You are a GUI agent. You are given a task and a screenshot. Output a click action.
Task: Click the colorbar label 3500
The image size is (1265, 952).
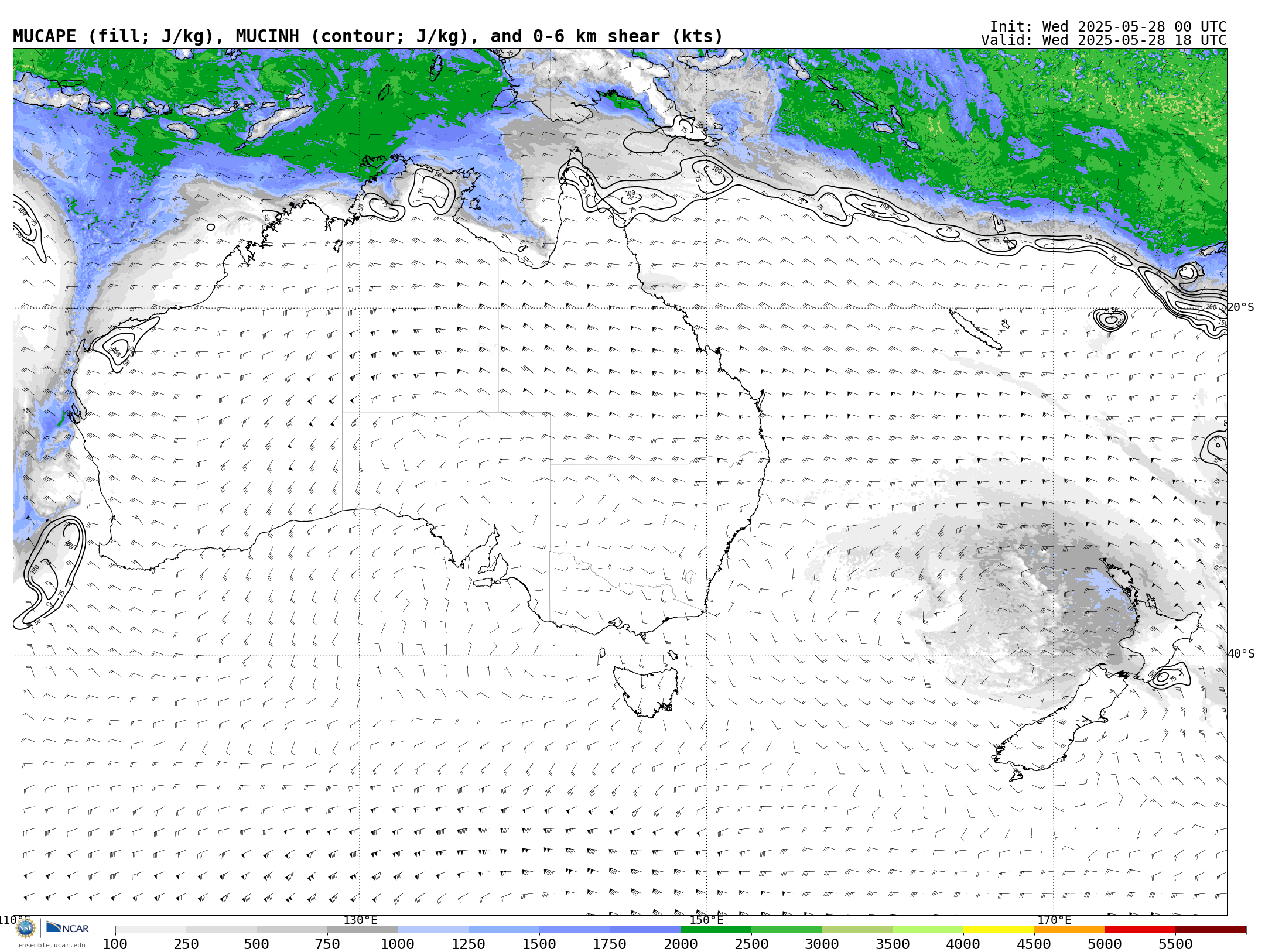(893, 944)
